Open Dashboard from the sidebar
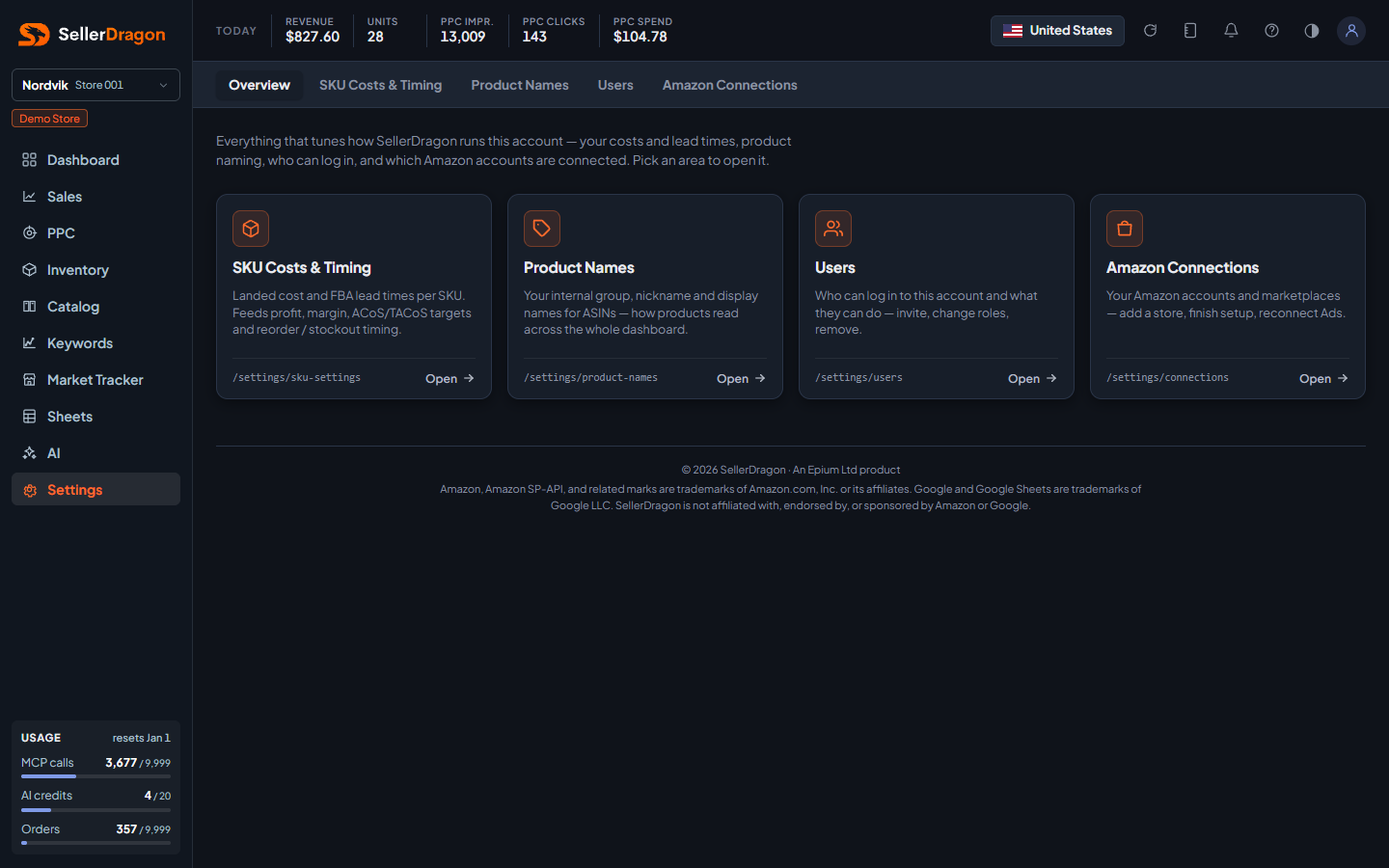Image resolution: width=1389 pixels, height=868 pixels. [95, 160]
